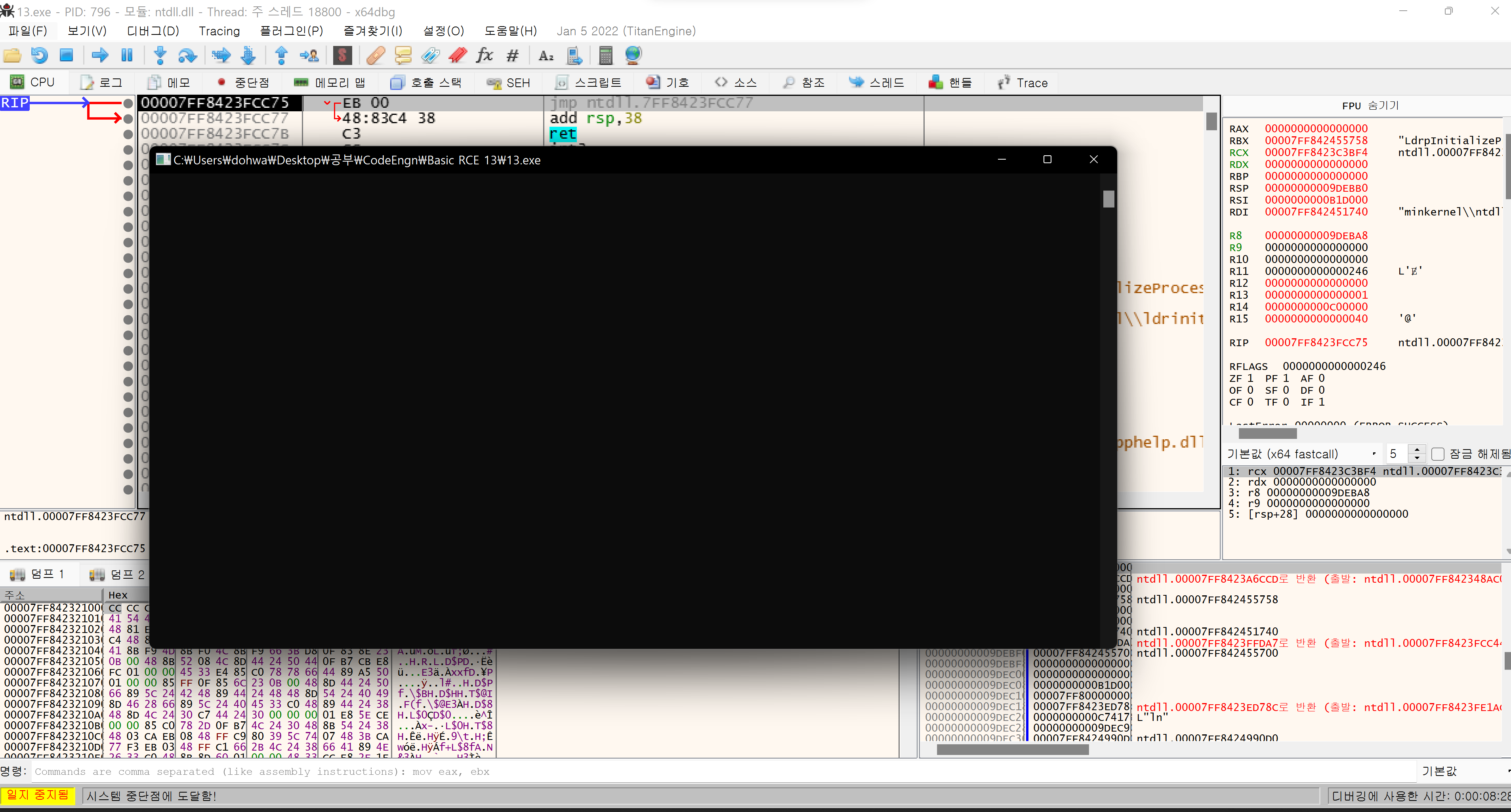Toggle breakpoint bullet at 00007FF8423FCC77
Image resolution: width=1511 pixels, height=812 pixels.
[x=128, y=118]
